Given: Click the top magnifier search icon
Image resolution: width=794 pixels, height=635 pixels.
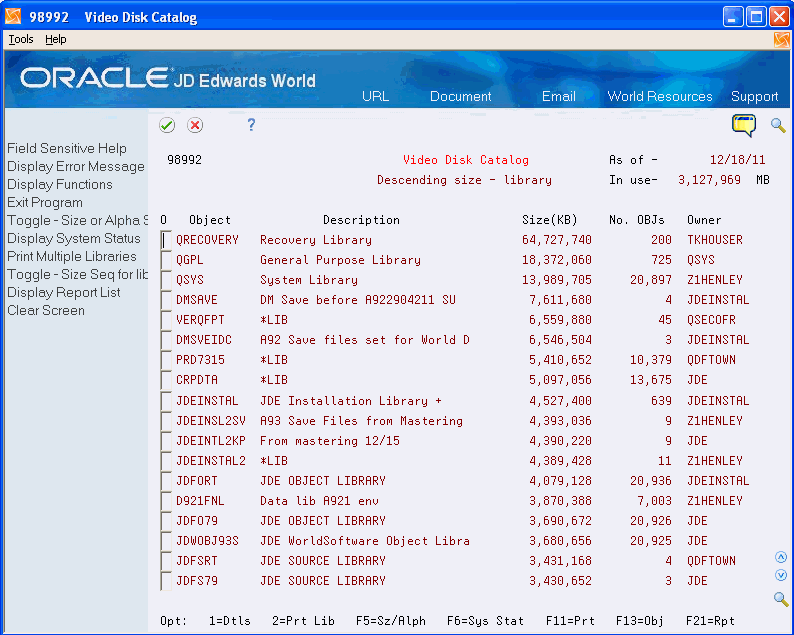Looking at the screenshot, I should (x=778, y=125).
